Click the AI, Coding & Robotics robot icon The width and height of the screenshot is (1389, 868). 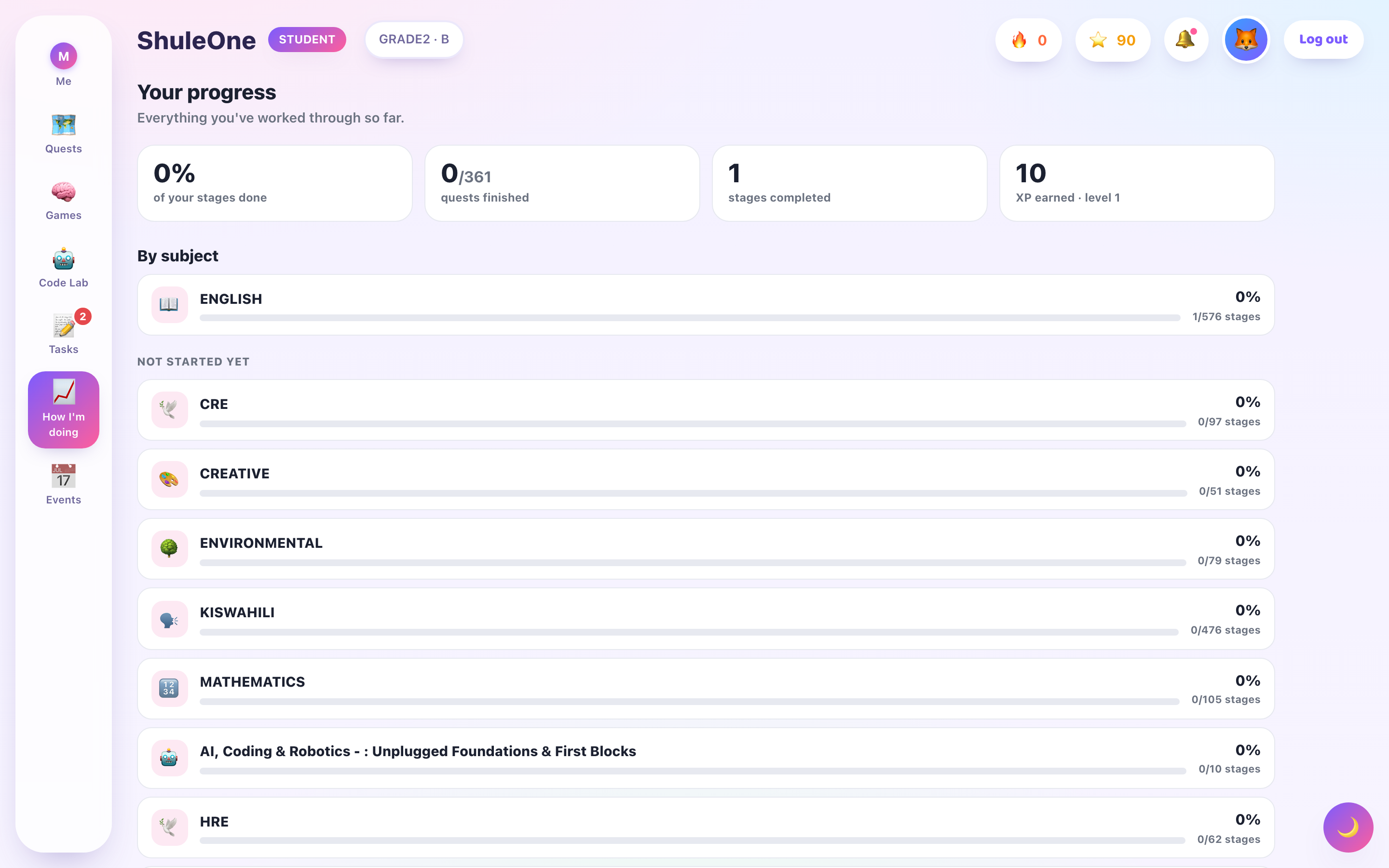click(169, 758)
